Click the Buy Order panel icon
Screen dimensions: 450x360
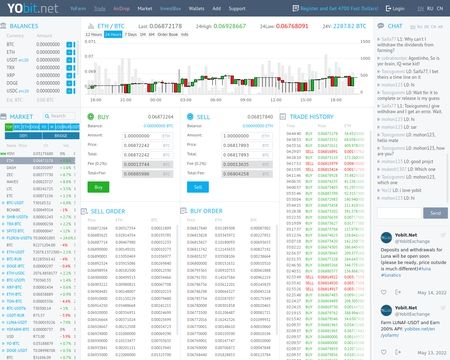[183, 211]
